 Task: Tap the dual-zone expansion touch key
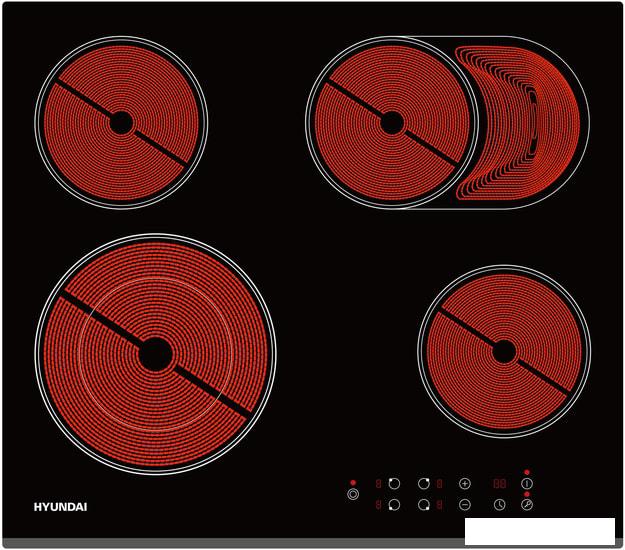click(x=353, y=495)
